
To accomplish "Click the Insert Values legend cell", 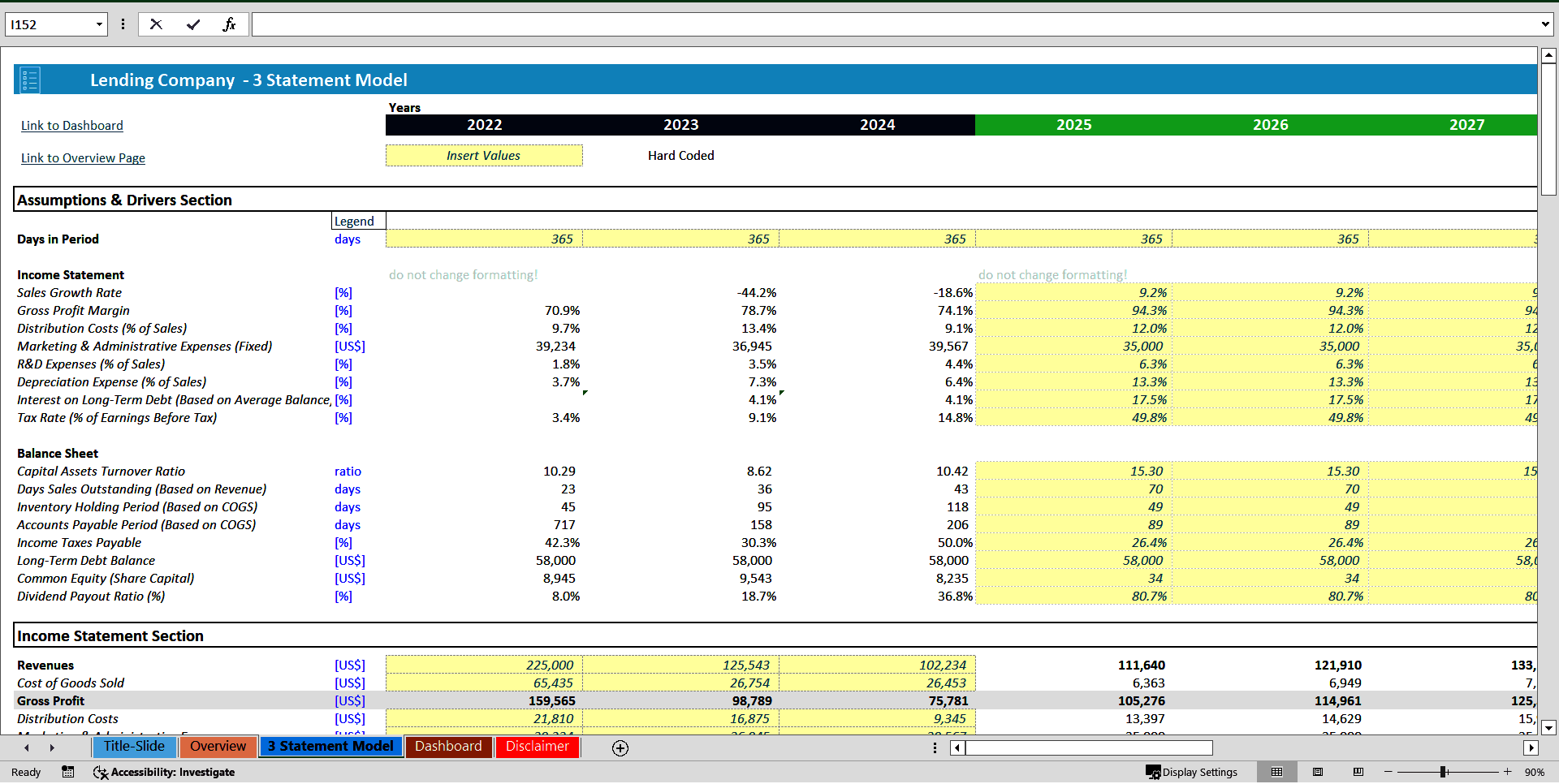I will coord(484,156).
